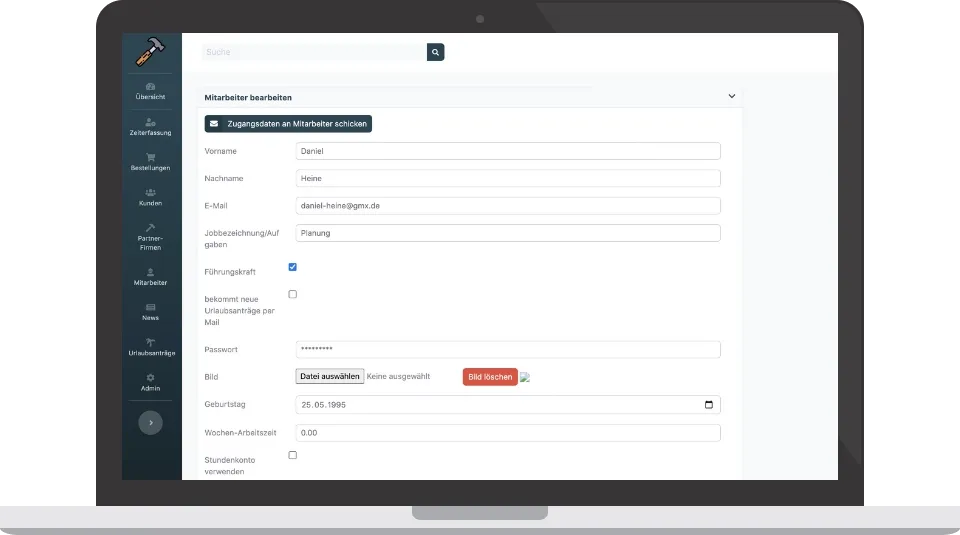Expand sidebar with round arrow button

coord(151,422)
